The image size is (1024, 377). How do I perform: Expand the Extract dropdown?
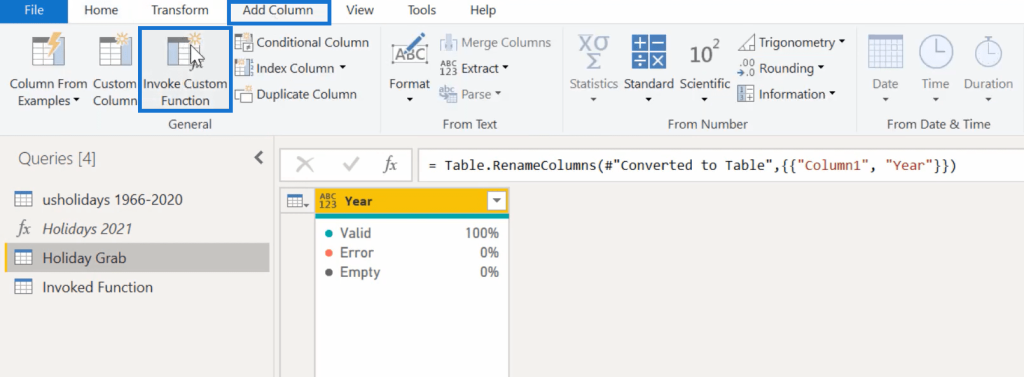pyautogui.click(x=505, y=69)
